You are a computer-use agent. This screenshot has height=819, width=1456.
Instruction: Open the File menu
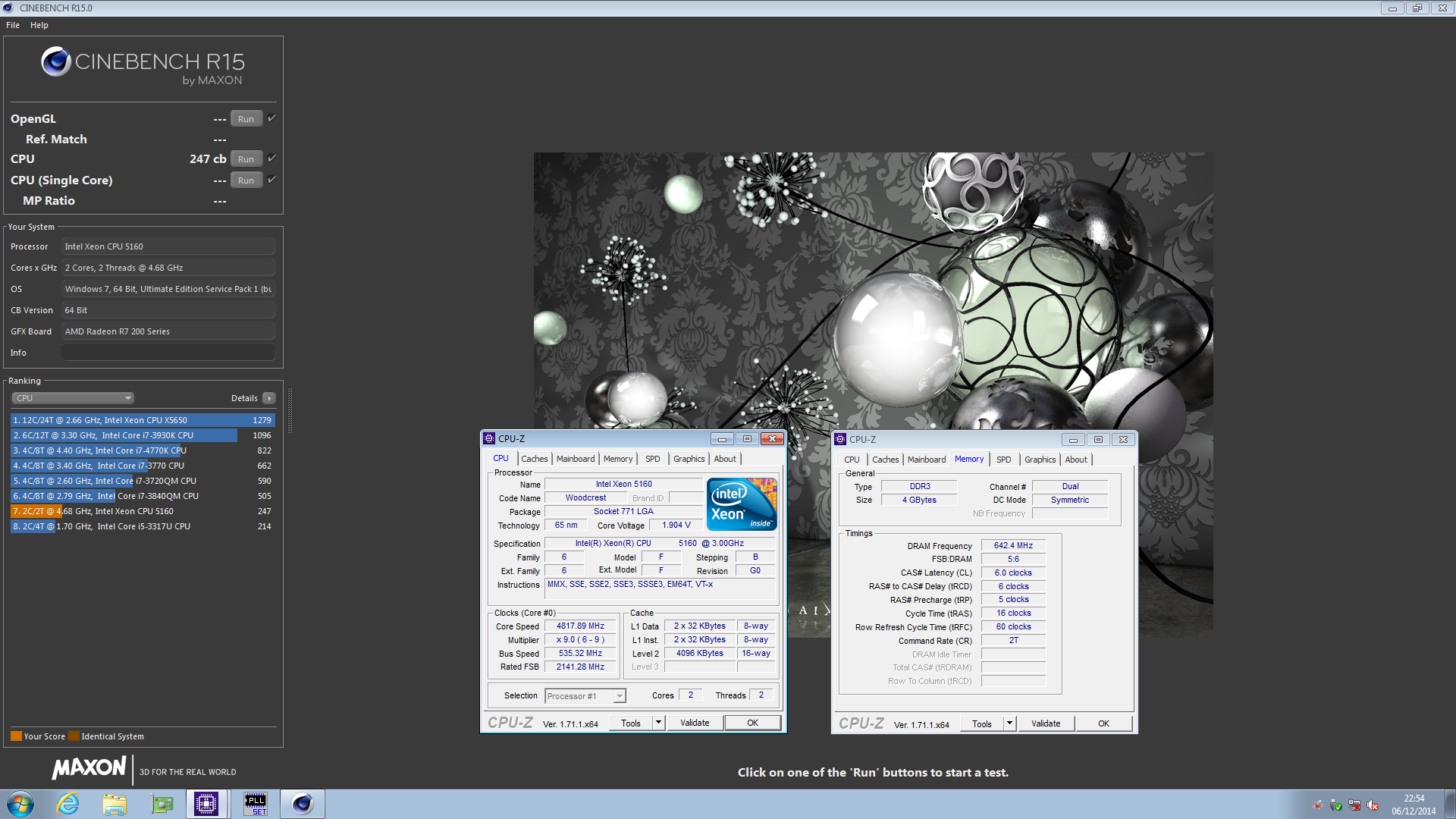coord(13,25)
